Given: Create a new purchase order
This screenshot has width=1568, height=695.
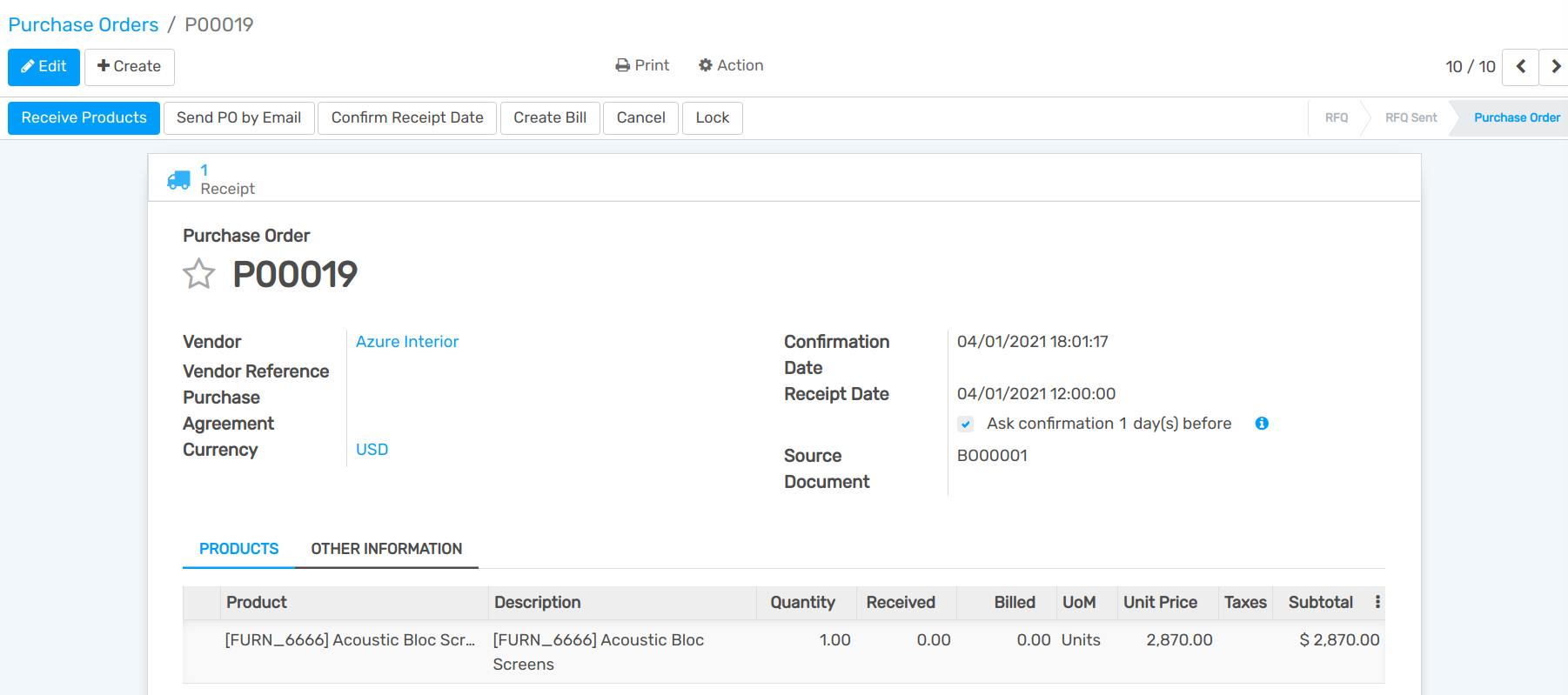Looking at the screenshot, I should pyautogui.click(x=129, y=67).
